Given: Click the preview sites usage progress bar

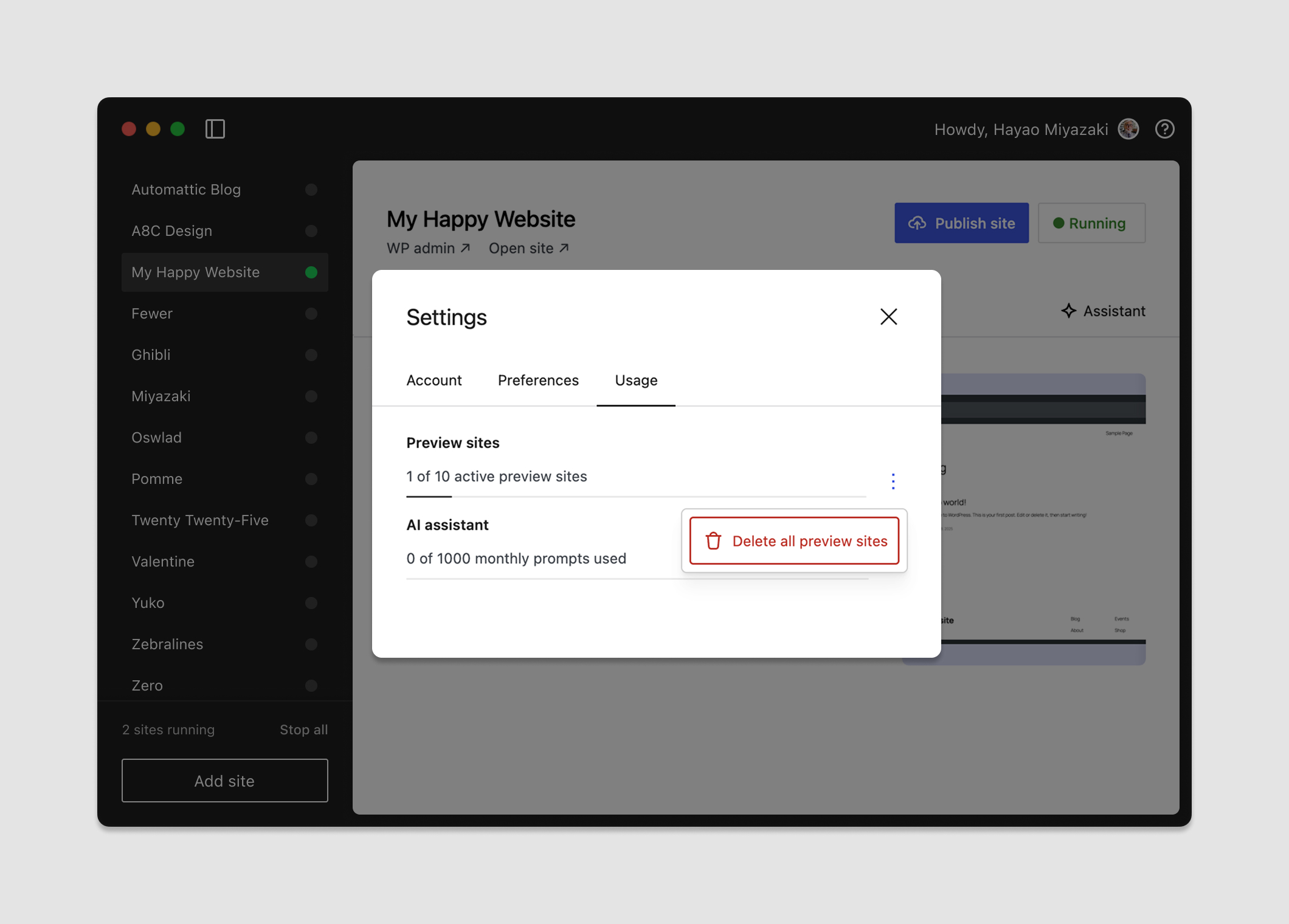Looking at the screenshot, I should pos(636,497).
